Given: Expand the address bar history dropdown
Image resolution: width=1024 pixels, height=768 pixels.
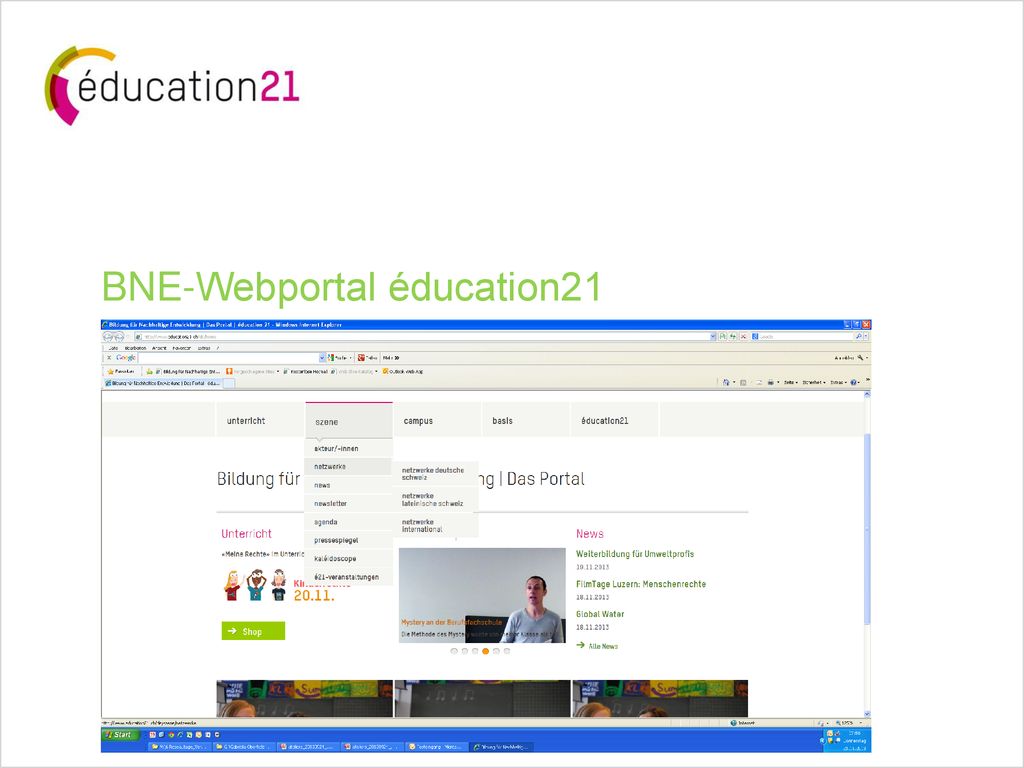Looking at the screenshot, I should (712, 337).
